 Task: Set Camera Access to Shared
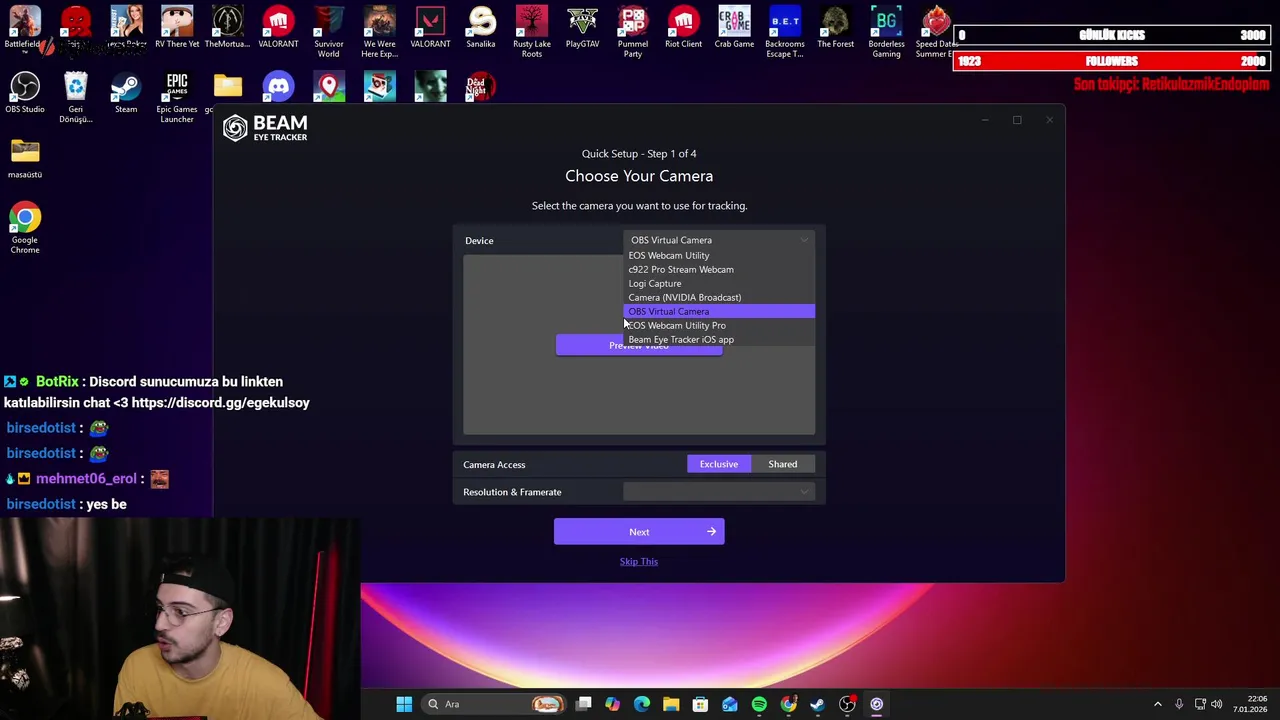click(783, 464)
